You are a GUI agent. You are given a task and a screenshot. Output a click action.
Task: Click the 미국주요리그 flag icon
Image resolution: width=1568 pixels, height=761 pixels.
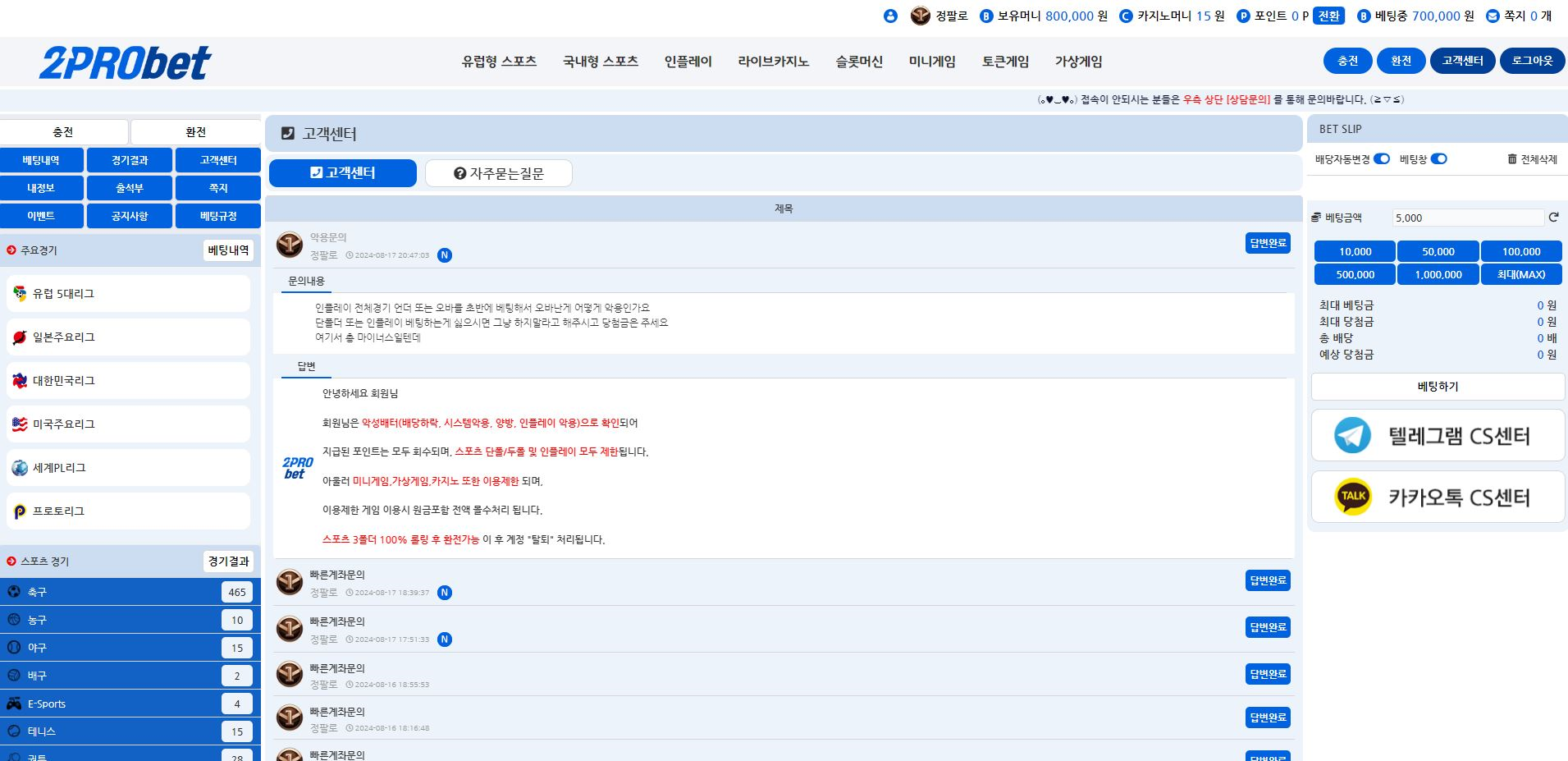tap(20, 424)
